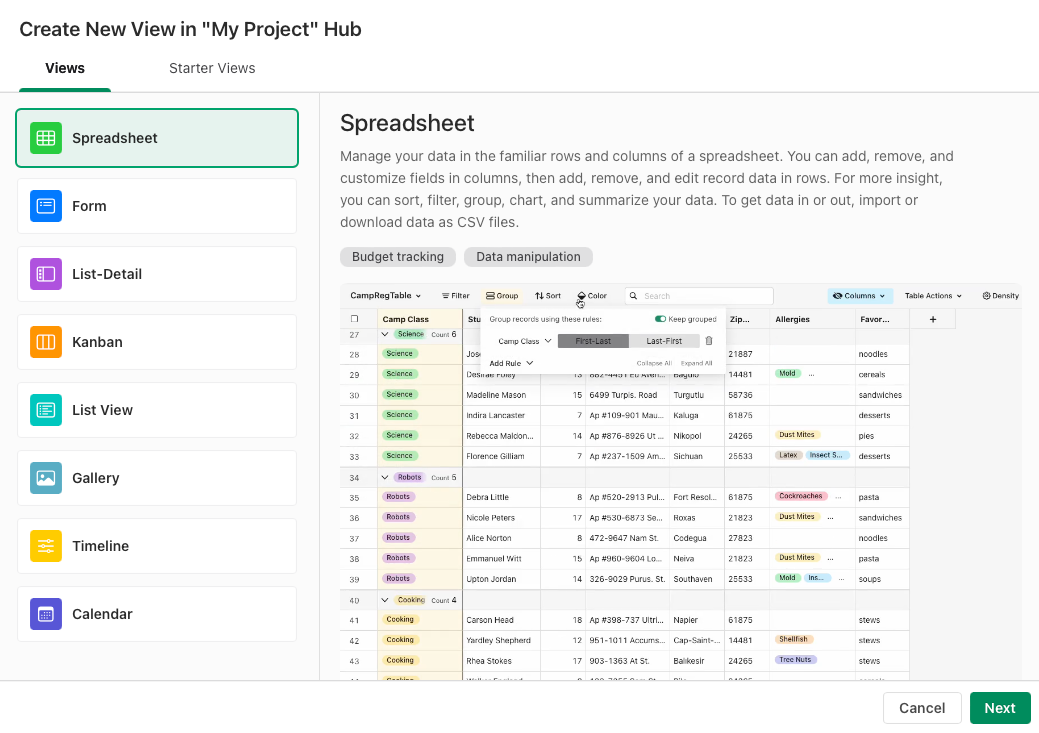The width and height of the screenshot is (1039, 733).
Task: Click the Carson Head cell
Action: [x=502, y=620]
